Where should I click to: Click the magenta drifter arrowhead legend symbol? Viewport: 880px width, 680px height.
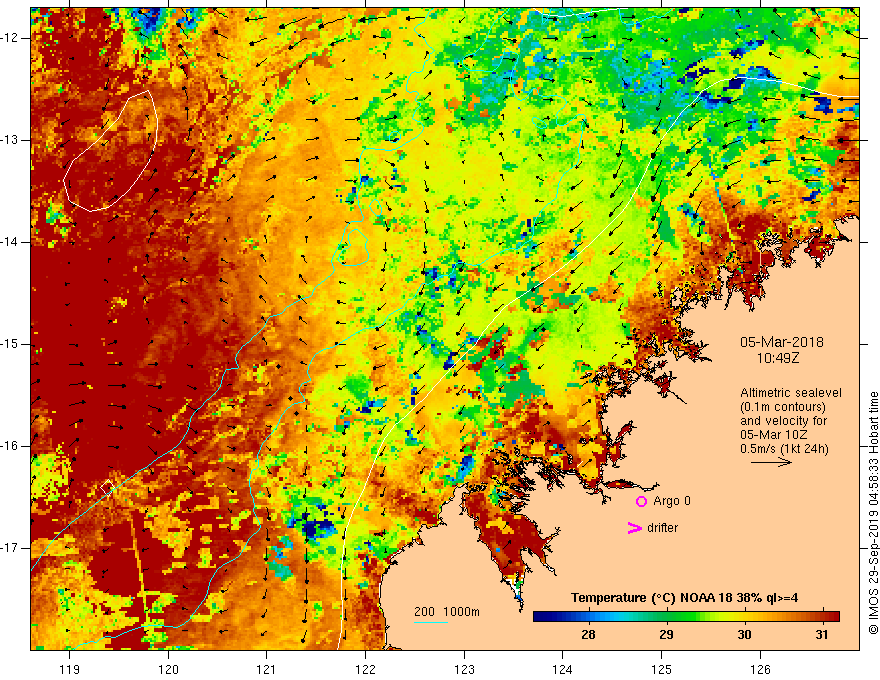(635, 528)
